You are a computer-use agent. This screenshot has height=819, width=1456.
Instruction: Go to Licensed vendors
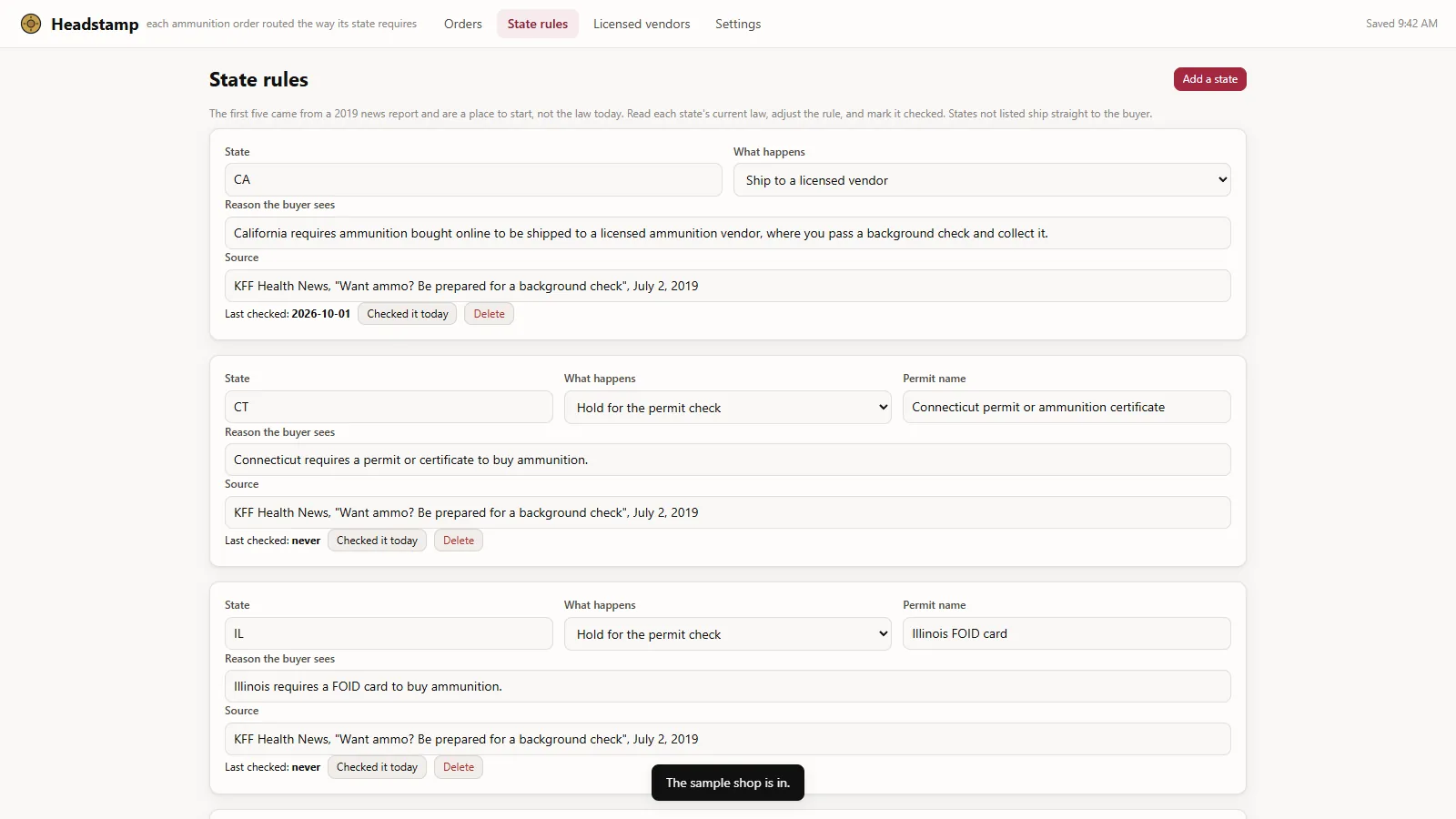click(x=642, y=24)
